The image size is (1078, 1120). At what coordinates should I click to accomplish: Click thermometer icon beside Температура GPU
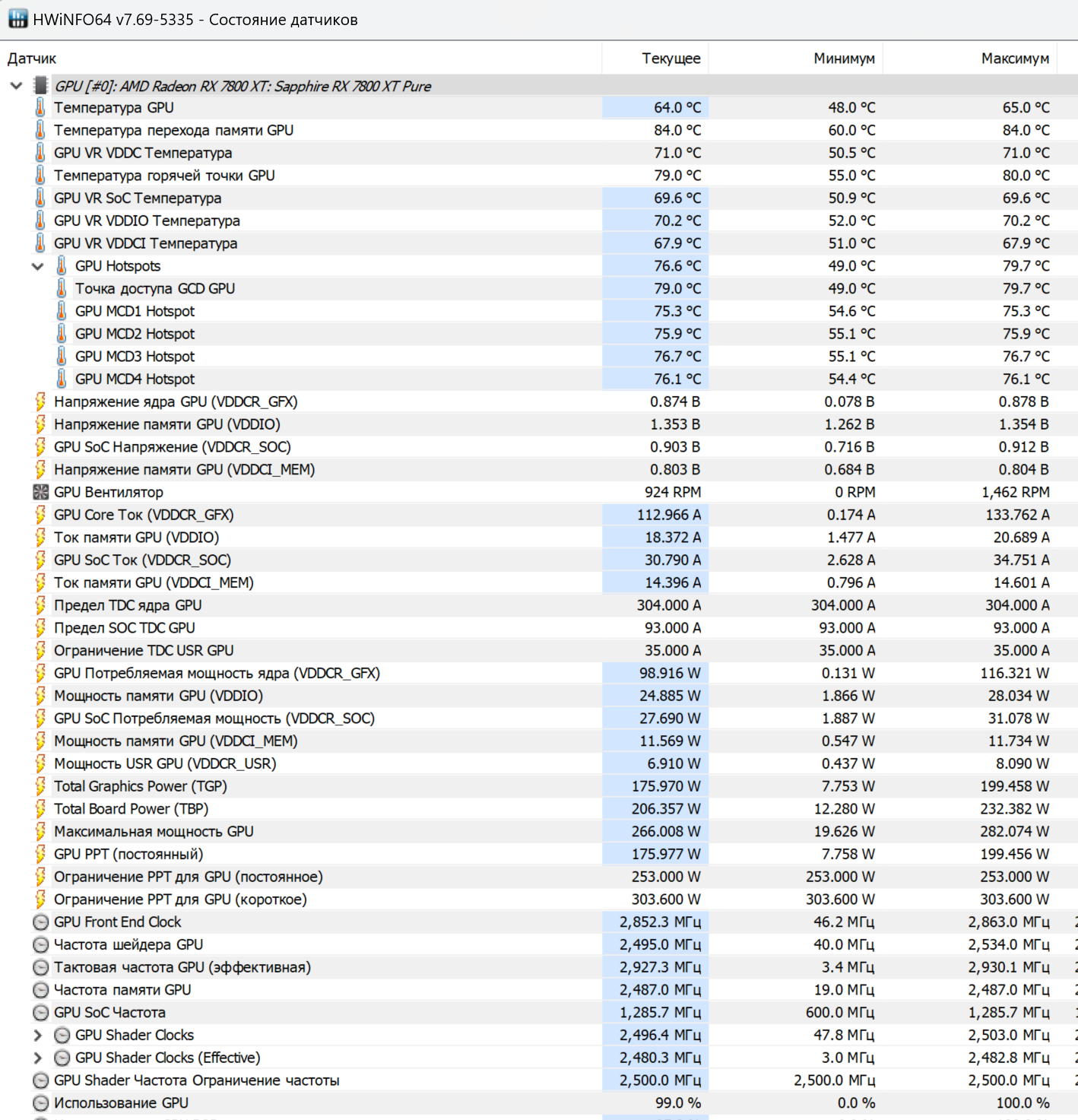tap(40, 108)
